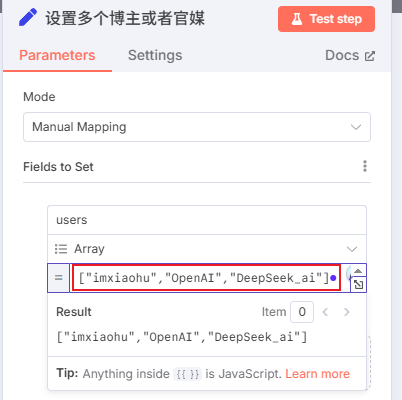Open the Manual Mapping mode dropdown
Viewport: 402px width, 400px height.
[x=197, y=127]
